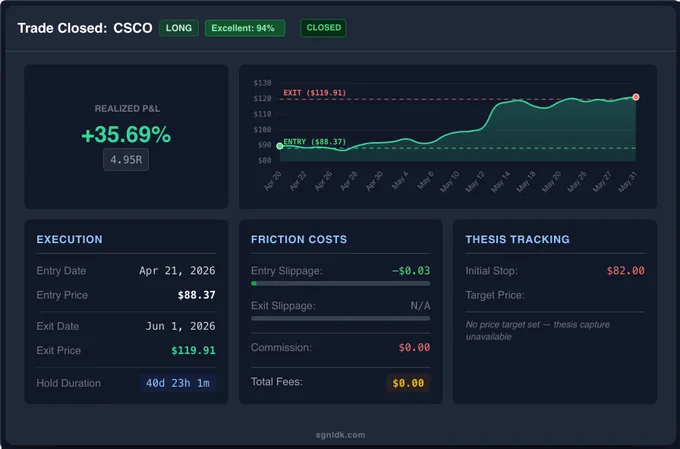This screenshot has width=680, height=449.
Task: Click the Total Fees $0.00 badge
Action: pyautogui.click(x=408, y=383)
